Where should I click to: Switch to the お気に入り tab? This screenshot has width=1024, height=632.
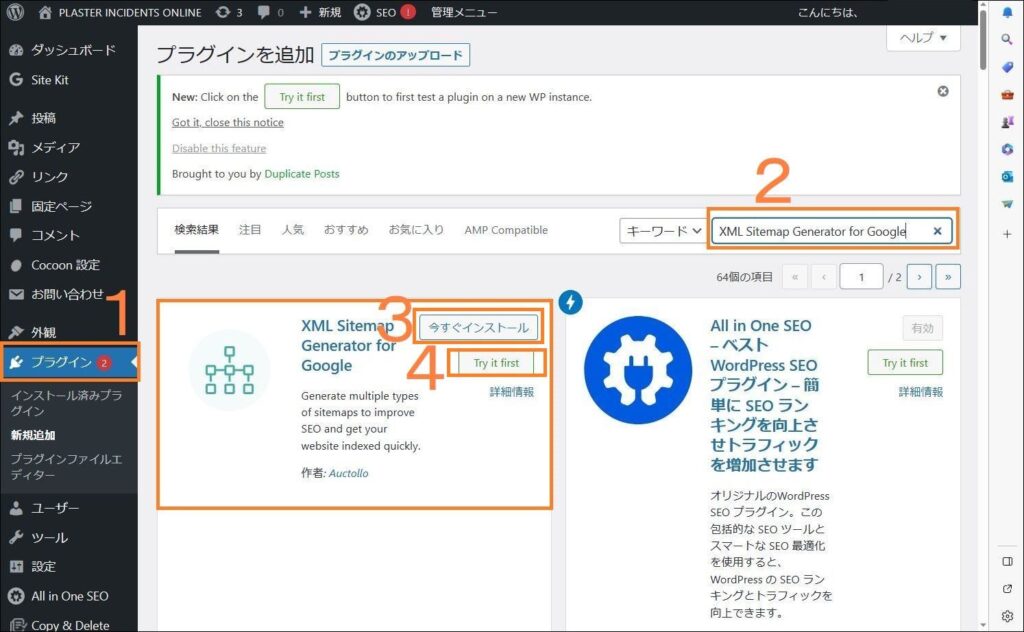[416, 230]
